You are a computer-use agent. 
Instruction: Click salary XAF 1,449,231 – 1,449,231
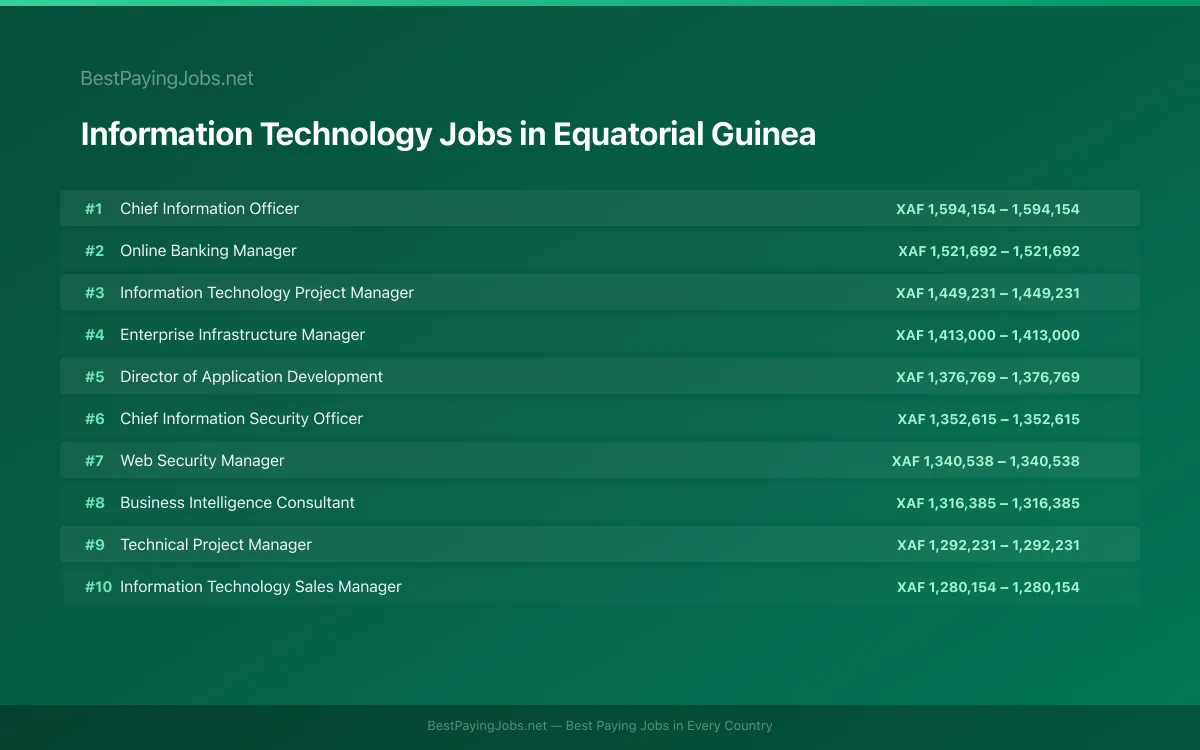pos(988,293)
